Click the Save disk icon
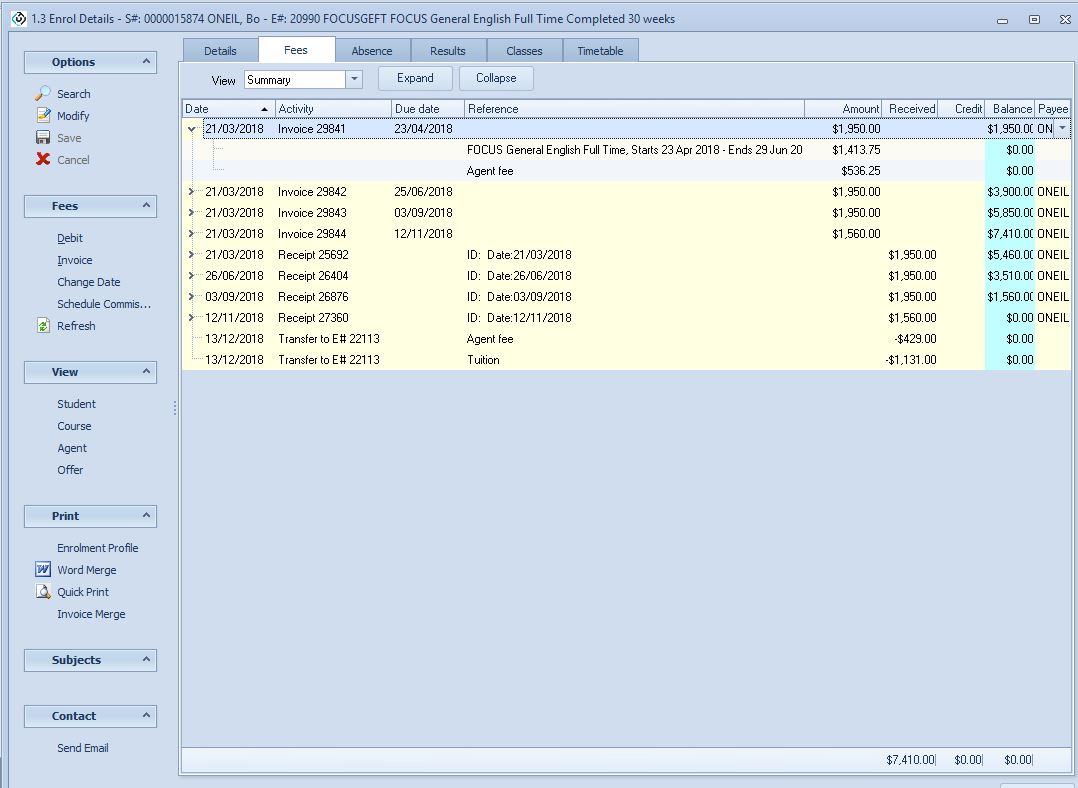This screenshot has width=1078, height=788. tap(43, 137)
